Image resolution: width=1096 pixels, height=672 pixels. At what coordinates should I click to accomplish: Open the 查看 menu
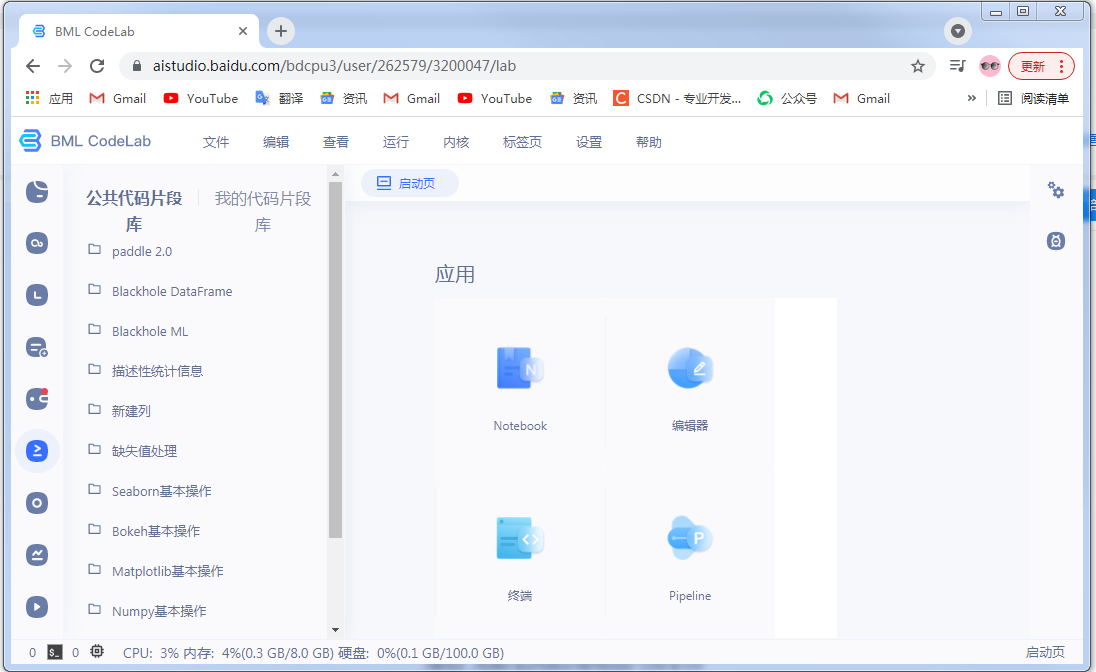336,142
